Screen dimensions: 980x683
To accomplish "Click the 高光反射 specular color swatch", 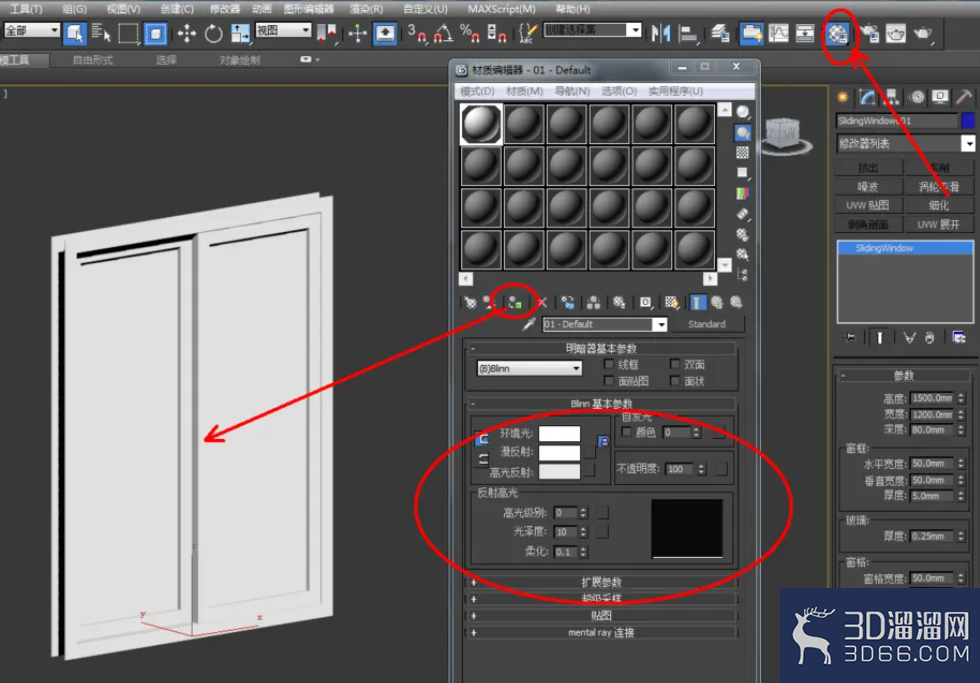I will pyautogui.click(x=559, y=472).
